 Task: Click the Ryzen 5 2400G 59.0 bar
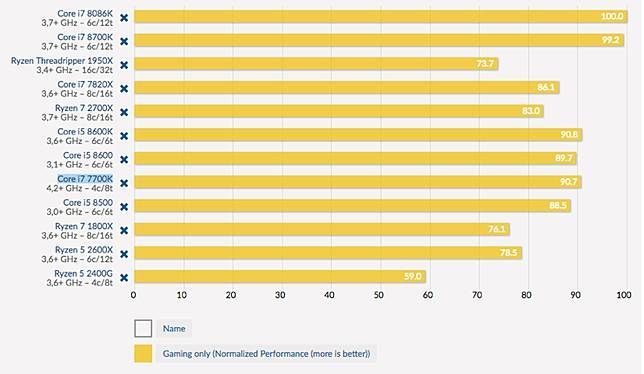[280, 276]
